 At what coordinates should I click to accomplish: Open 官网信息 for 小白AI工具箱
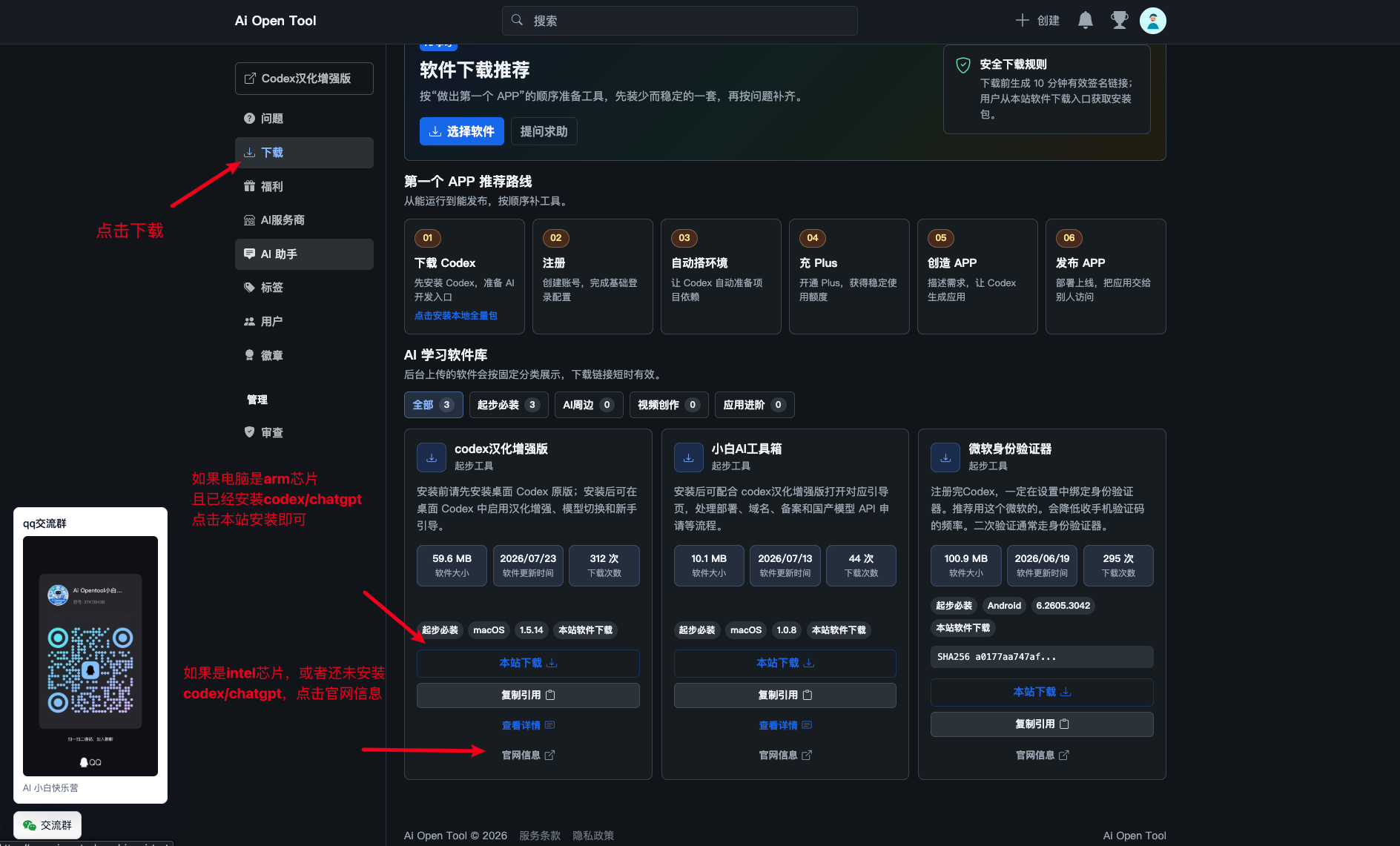(785, 755)
